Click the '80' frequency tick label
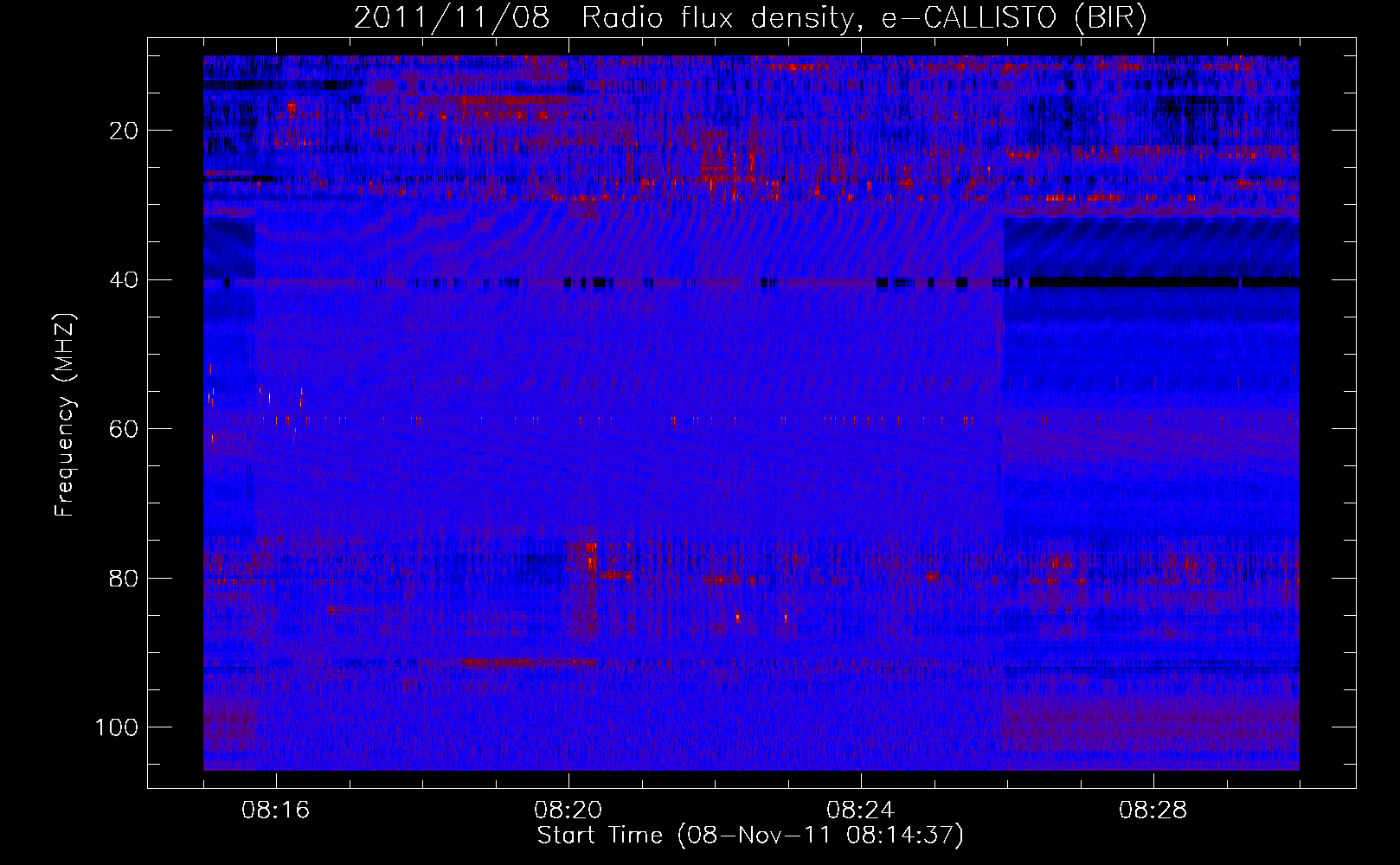The width and height of the screenshot is (1400, 865). pos(124,578)
